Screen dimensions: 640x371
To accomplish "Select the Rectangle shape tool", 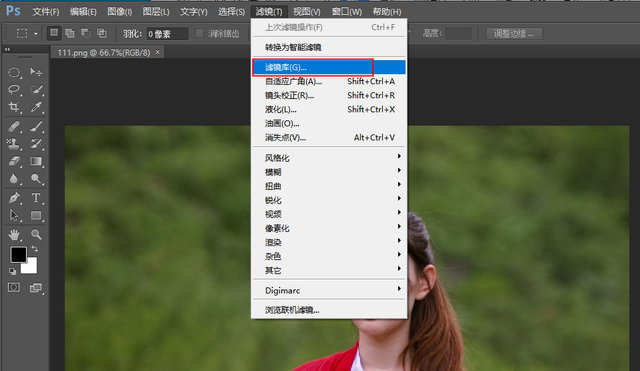I will 36,215.
